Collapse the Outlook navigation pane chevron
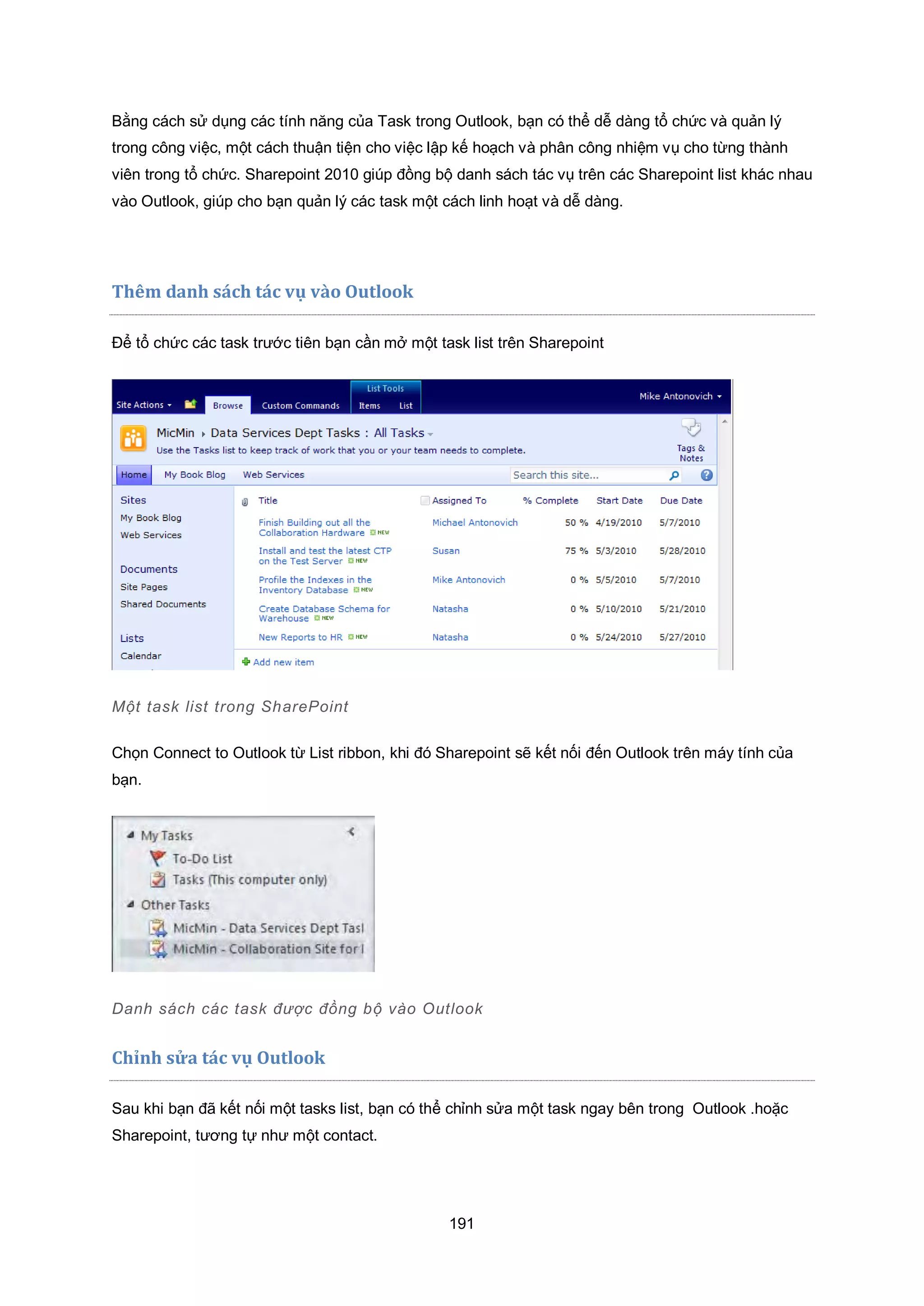This screenshot has height=1306, width=924. [351, 831]
